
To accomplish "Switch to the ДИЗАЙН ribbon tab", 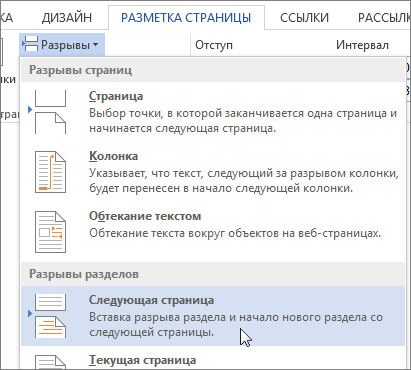I will pos(67,18).
